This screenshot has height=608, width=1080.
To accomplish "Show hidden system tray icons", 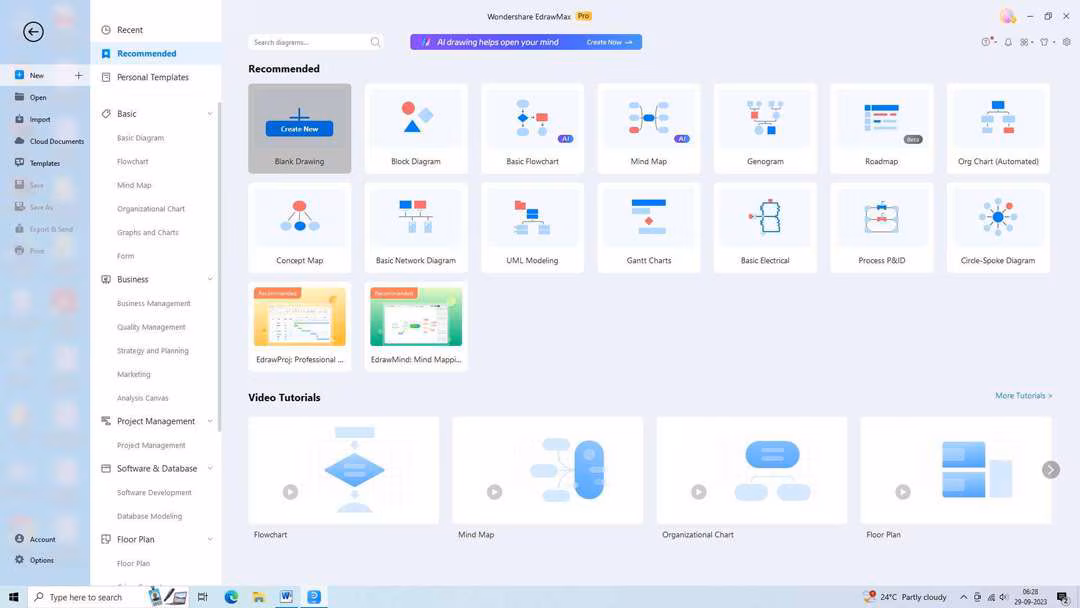I will click(963, 597).
